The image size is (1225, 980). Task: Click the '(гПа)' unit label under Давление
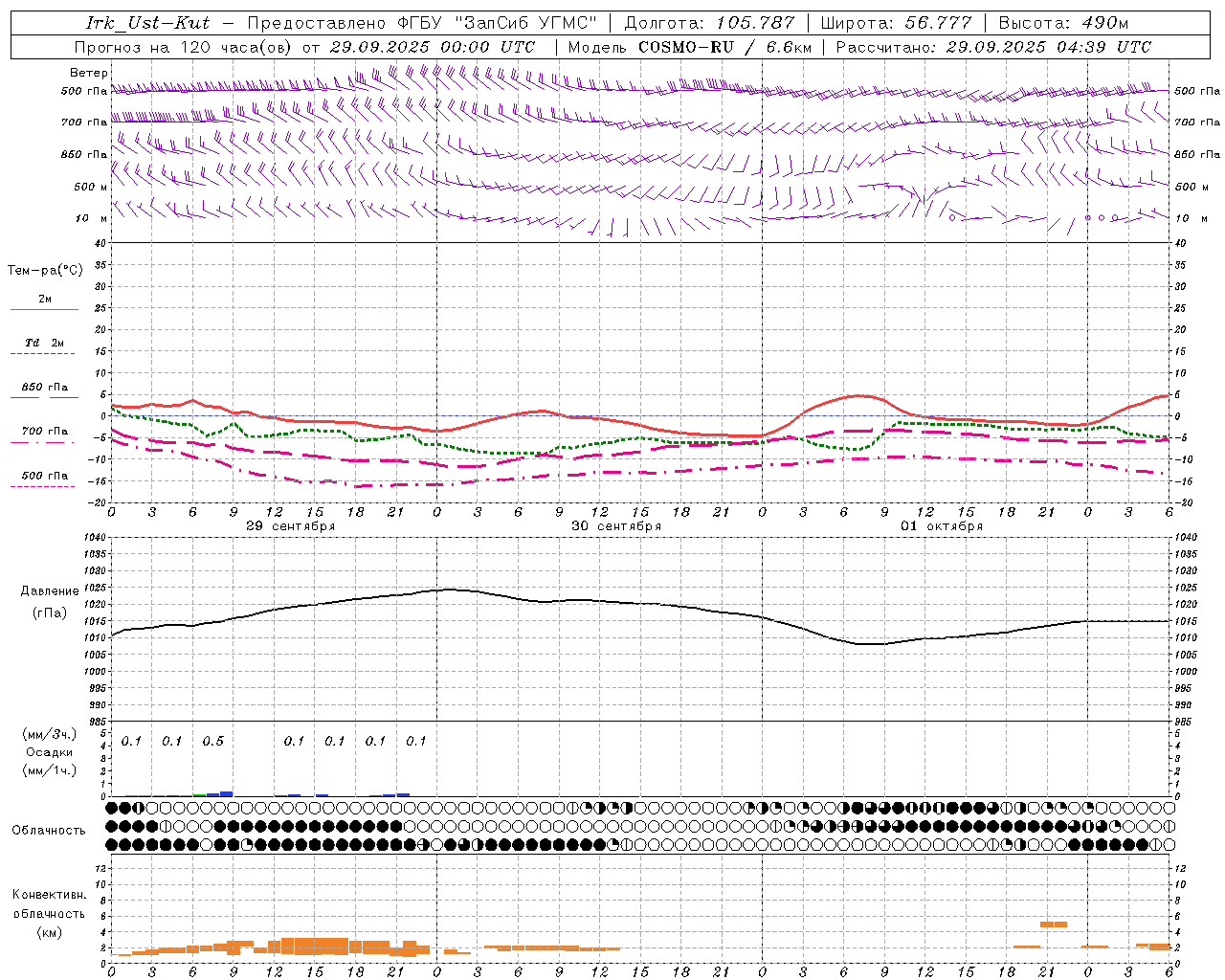[x=50, y=613]
